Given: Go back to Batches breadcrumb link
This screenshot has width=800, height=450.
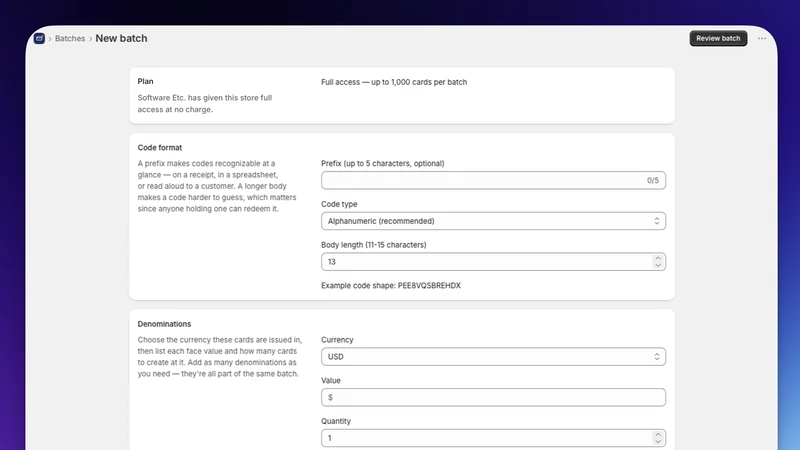Looking at the screenshot, I should [x=70, y=38].
